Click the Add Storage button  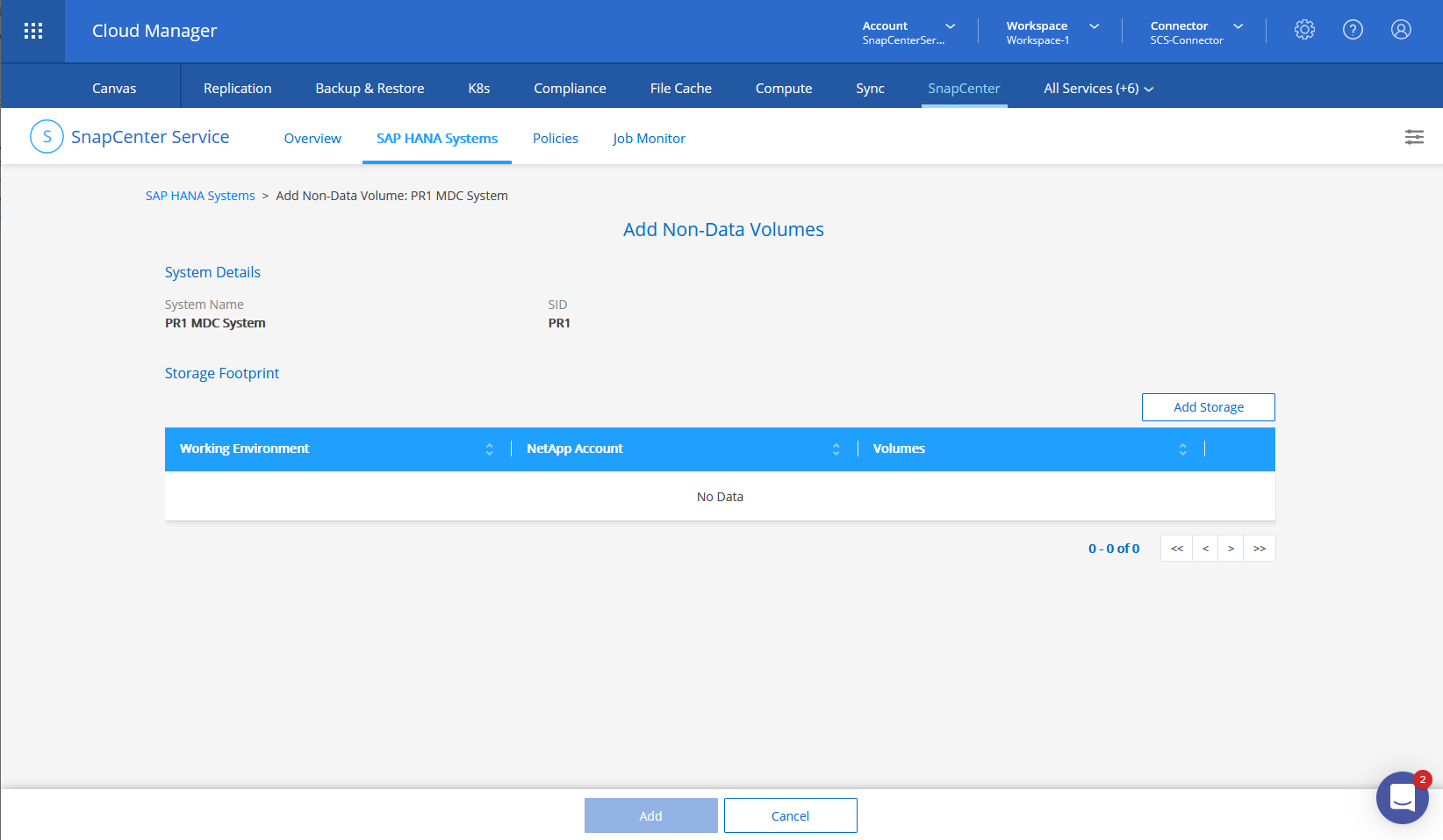click(1208, 407)
